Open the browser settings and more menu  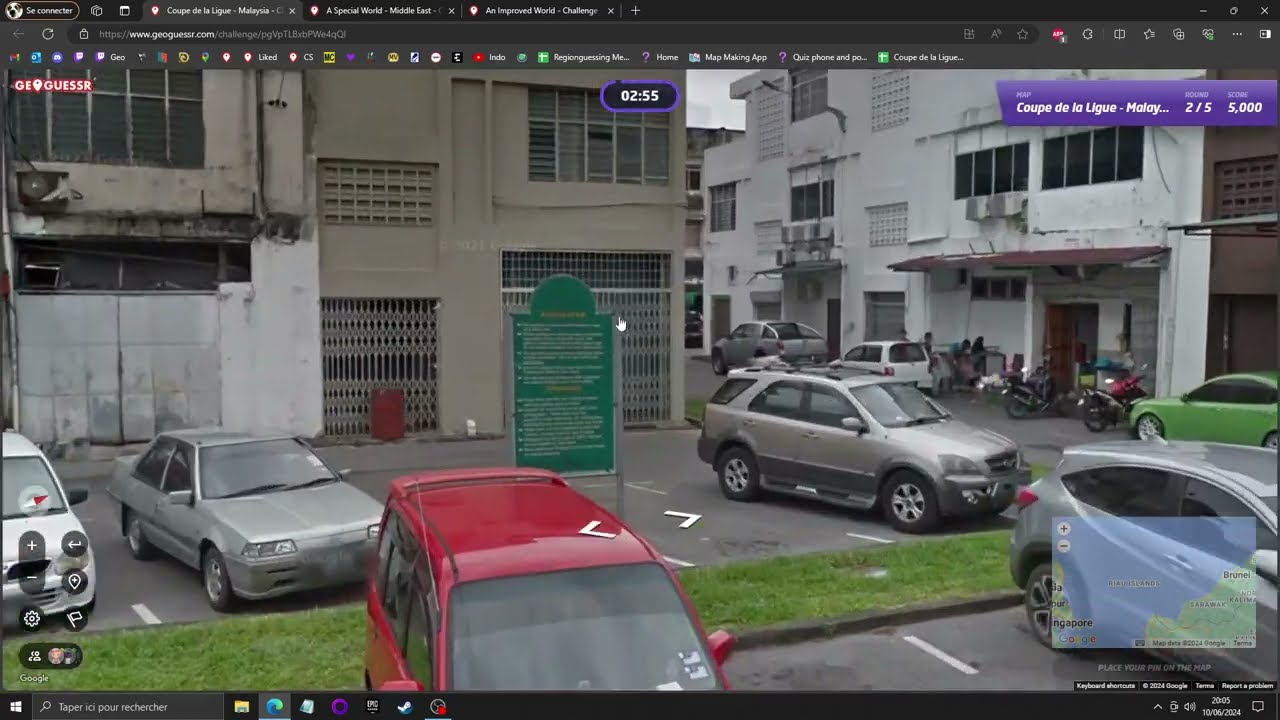coord(1237,34)
